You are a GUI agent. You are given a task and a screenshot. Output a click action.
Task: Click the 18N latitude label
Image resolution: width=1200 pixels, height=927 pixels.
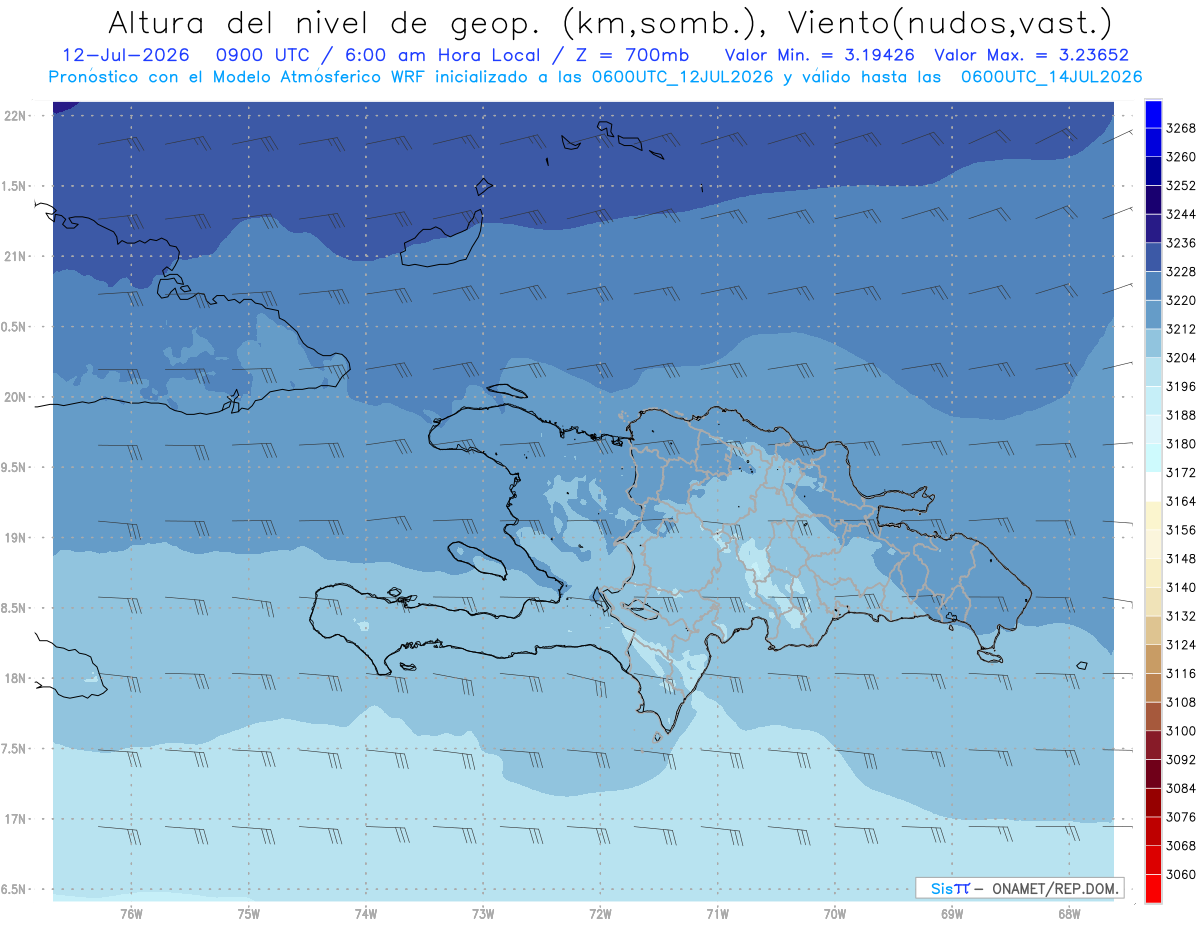click(15, 678)
